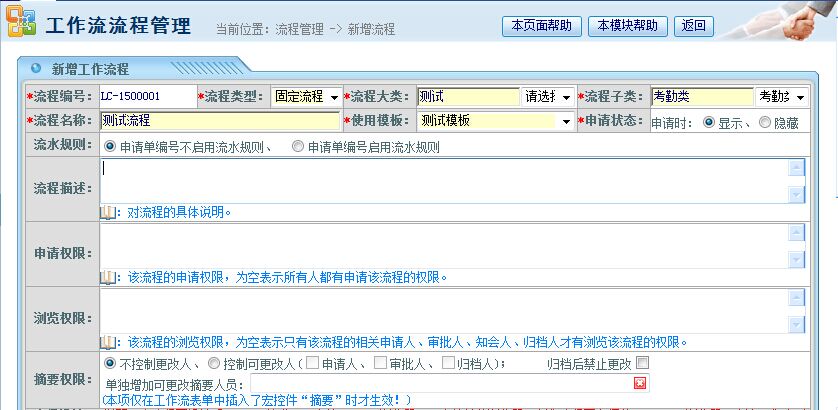This screenshot has height=410, width=838.
Task: Click red clear icon for 摘要人员
Action: [640, 383]
